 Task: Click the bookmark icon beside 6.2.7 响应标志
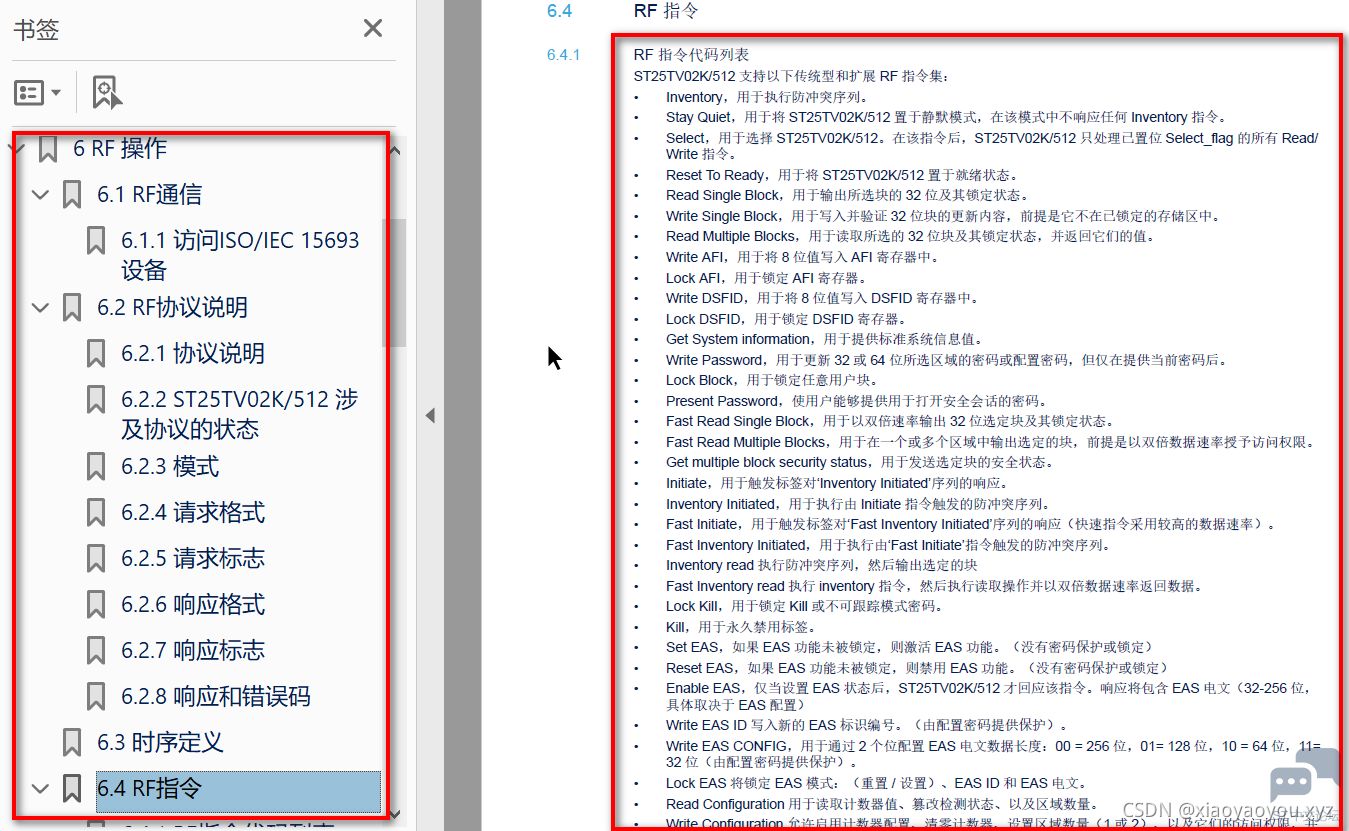click(x=96, y=651)
